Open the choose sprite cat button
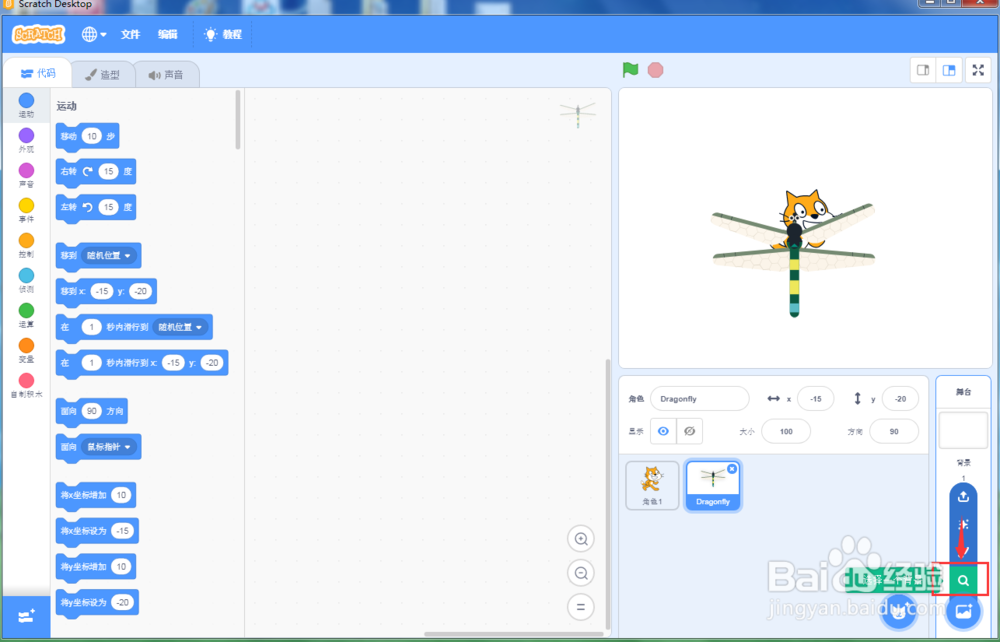The image size is (1000, 642). [899, 613]
